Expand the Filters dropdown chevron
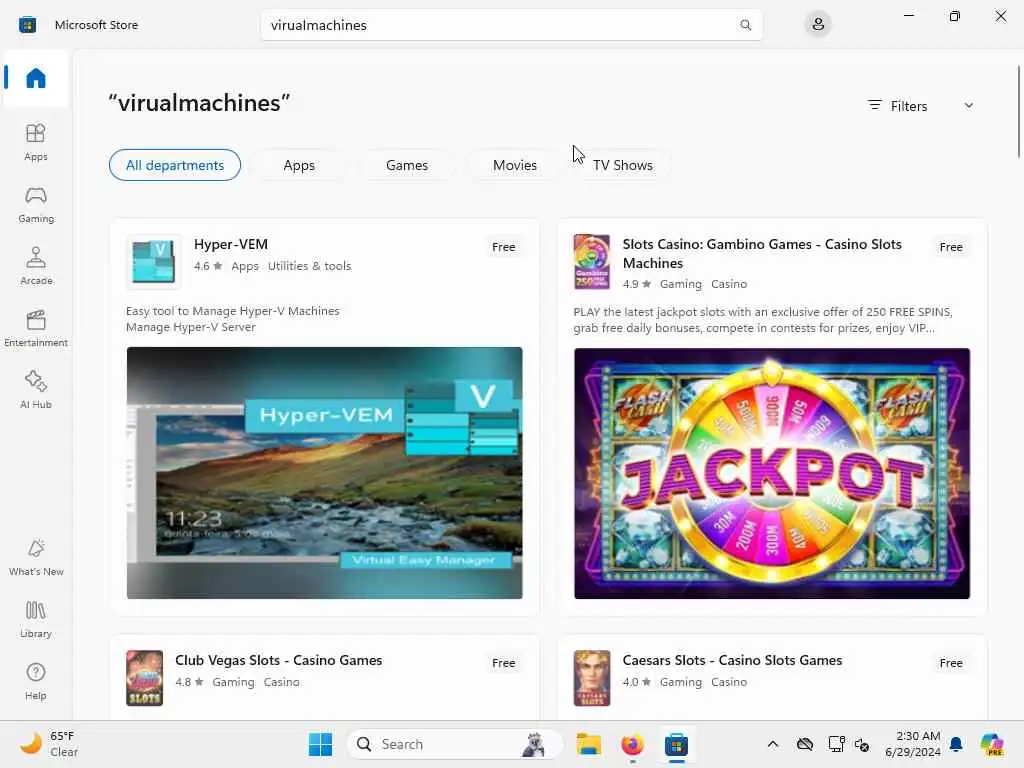1024x768 pixels. coord(968,105)
